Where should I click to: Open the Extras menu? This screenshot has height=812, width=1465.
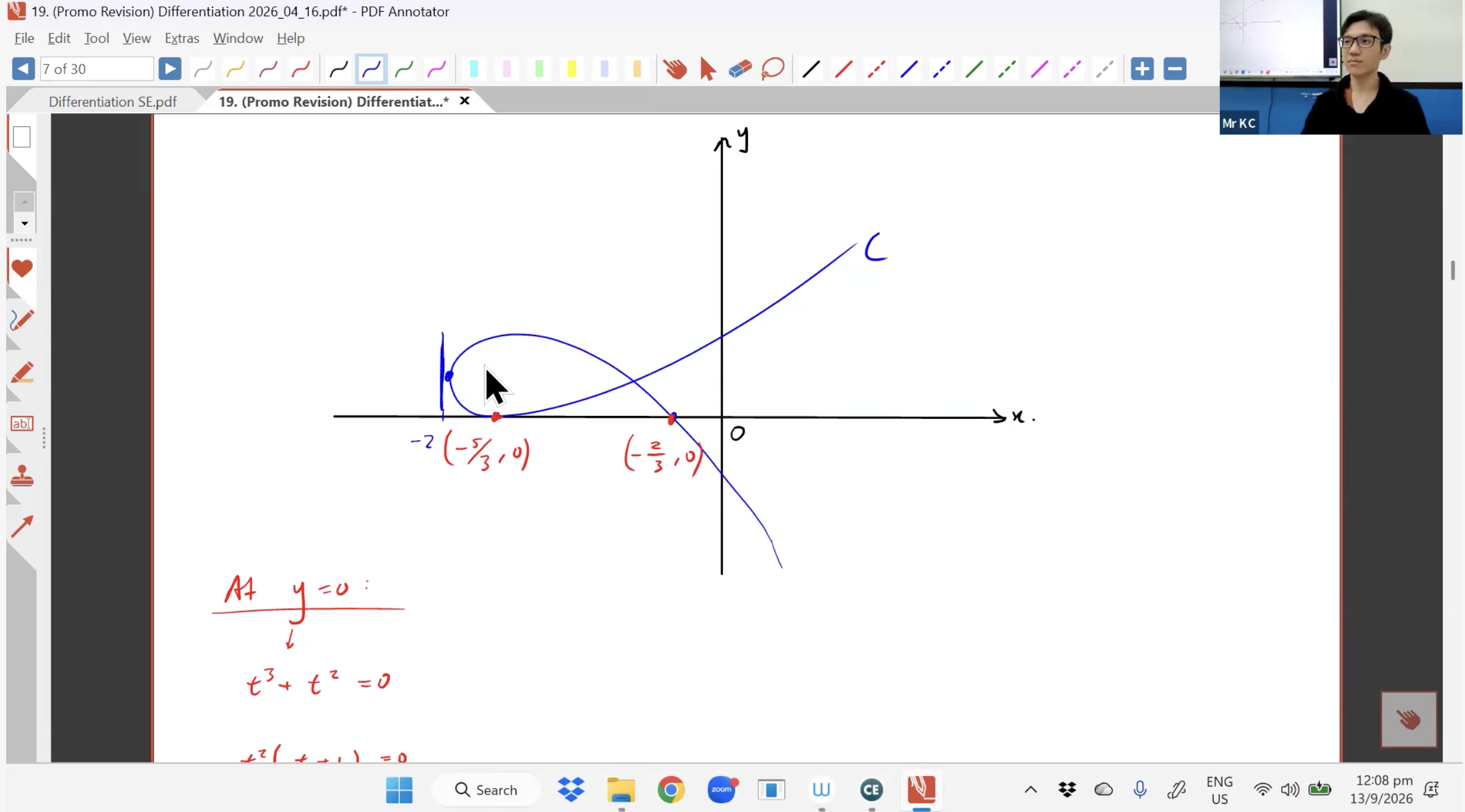[182, 38]
